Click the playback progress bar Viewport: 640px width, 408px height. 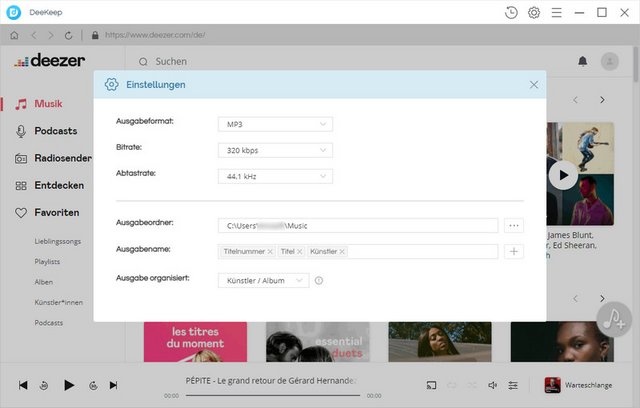coord(273,395)
